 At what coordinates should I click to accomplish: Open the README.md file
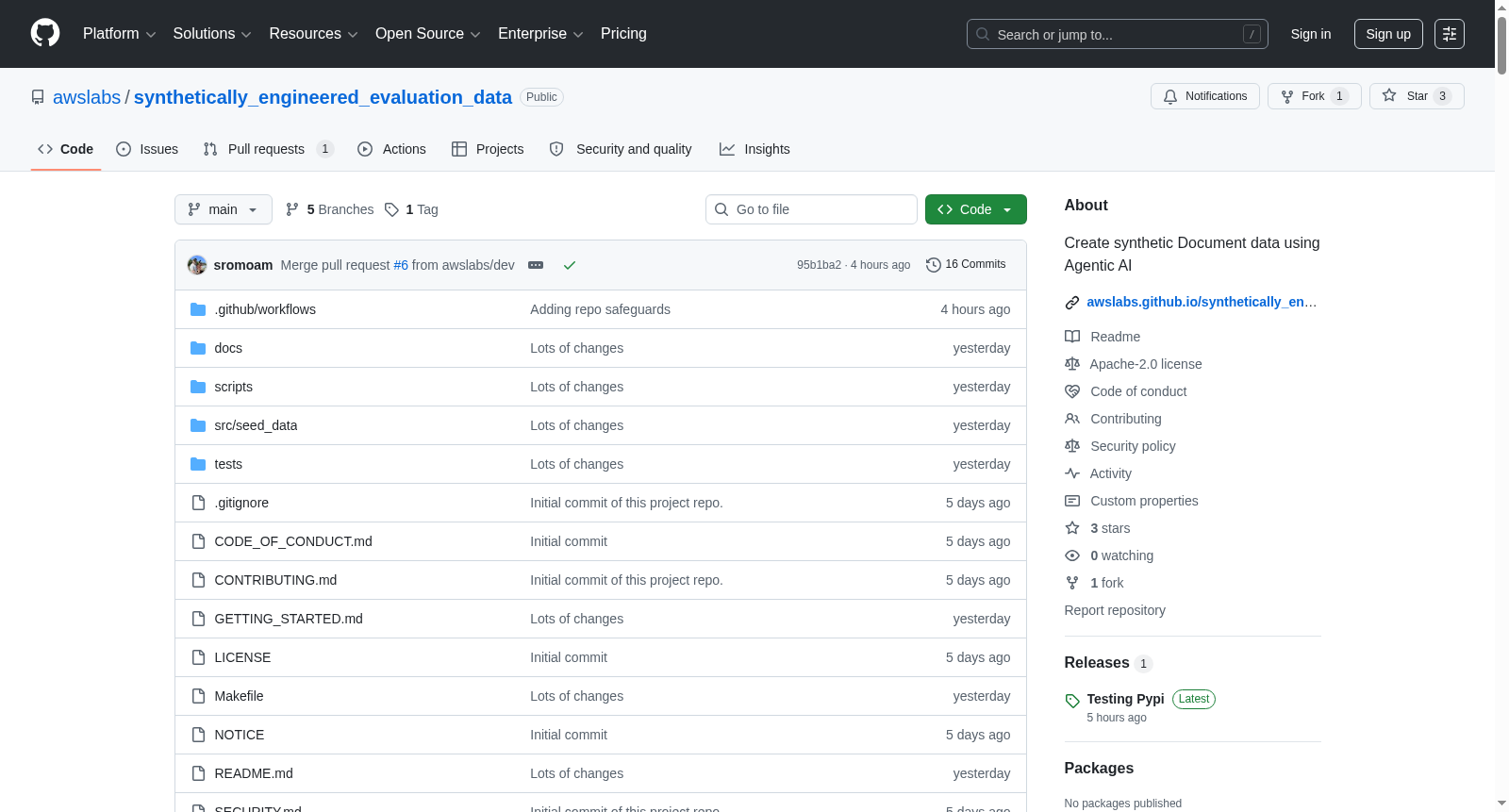254,773
